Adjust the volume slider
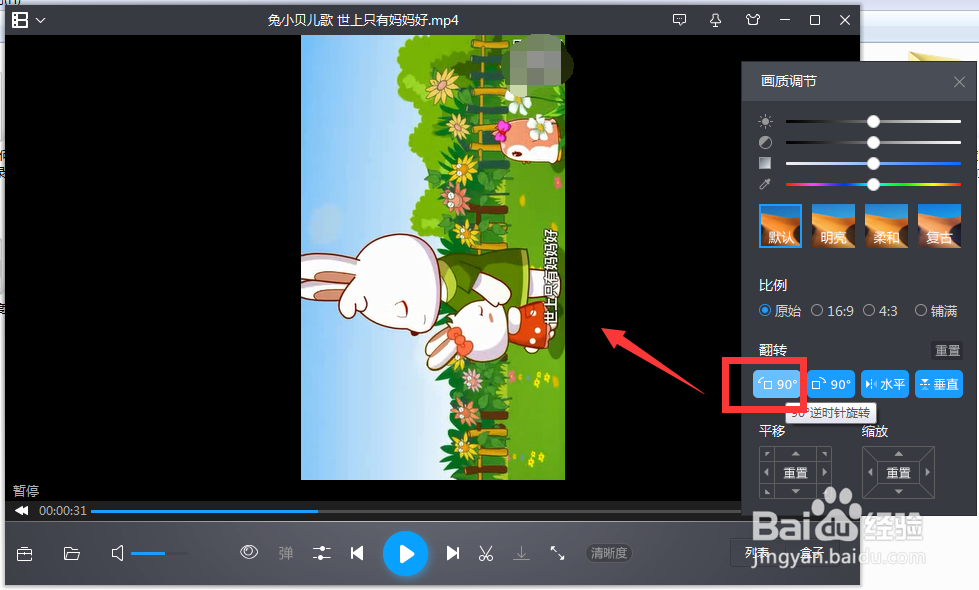Screen dimensions: 979x590 pos(159,553)
